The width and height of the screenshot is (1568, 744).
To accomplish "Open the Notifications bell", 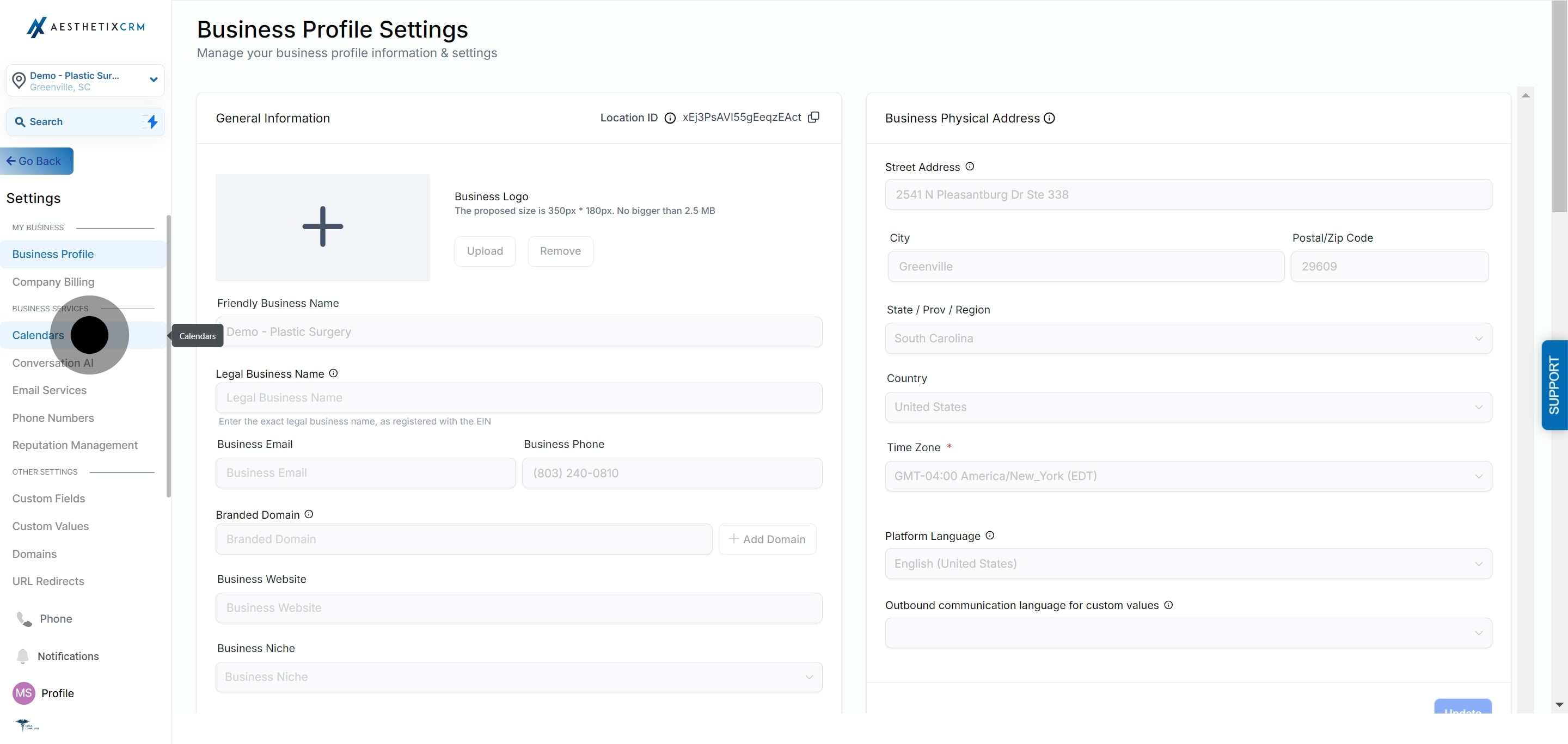I will (x=22, y=656).
